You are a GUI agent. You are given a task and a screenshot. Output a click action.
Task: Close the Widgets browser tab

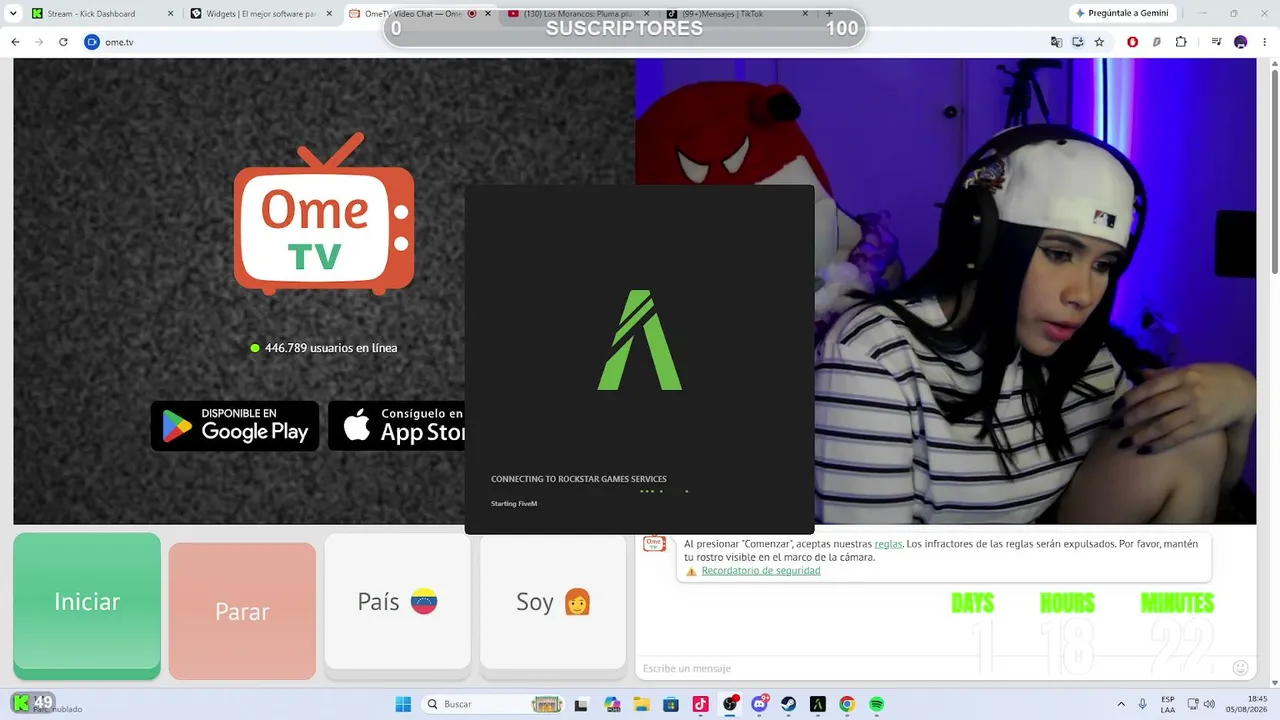(330, 14)
